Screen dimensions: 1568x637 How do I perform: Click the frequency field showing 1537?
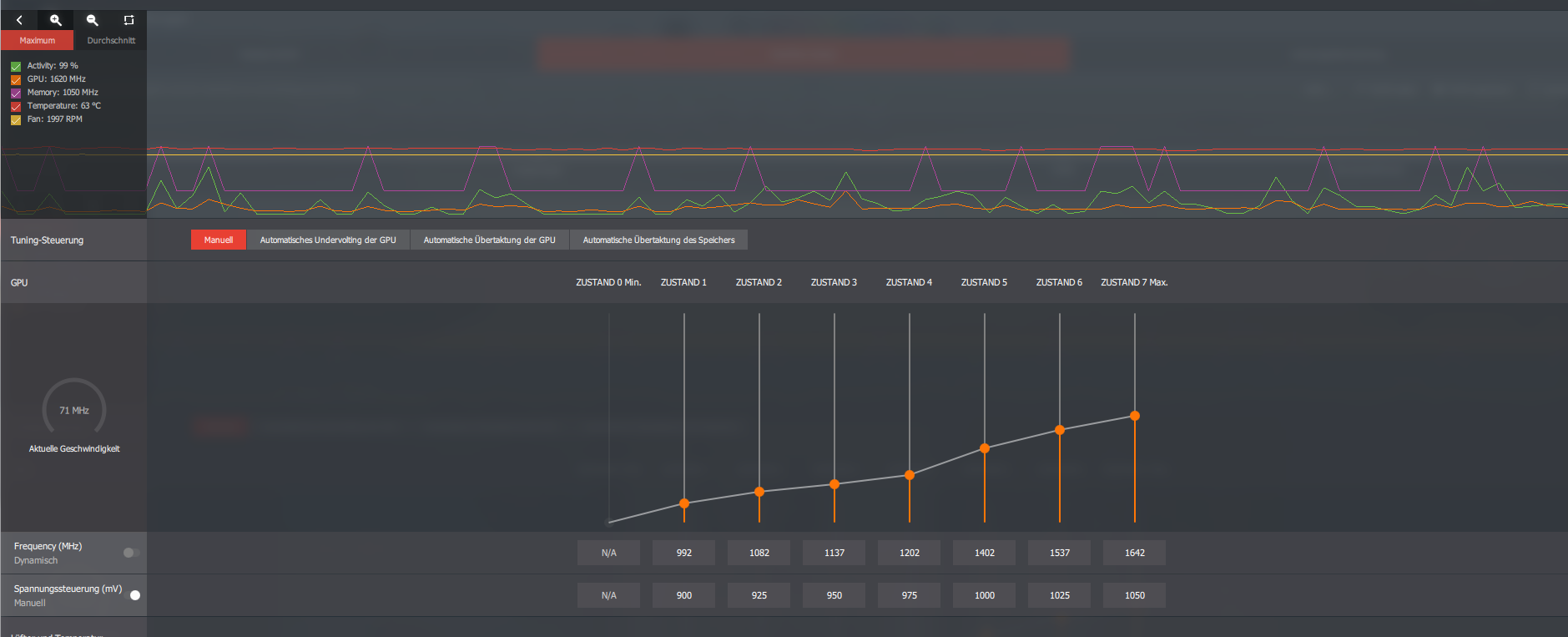[1060, 553]
